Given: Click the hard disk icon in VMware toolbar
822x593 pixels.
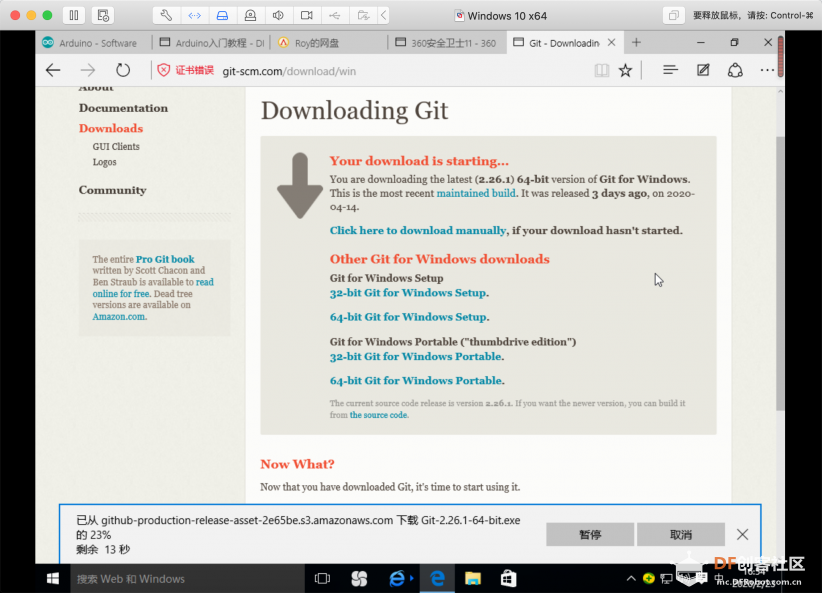Looking at the screenshot, I should (x=222, y=15).
